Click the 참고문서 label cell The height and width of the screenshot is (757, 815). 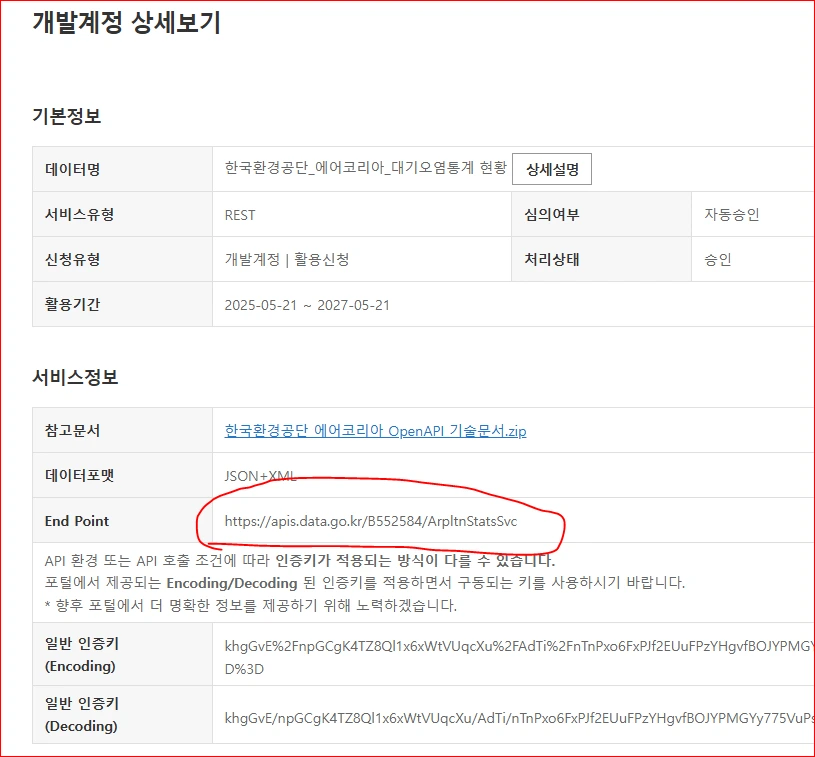click(x=122, y=430)
